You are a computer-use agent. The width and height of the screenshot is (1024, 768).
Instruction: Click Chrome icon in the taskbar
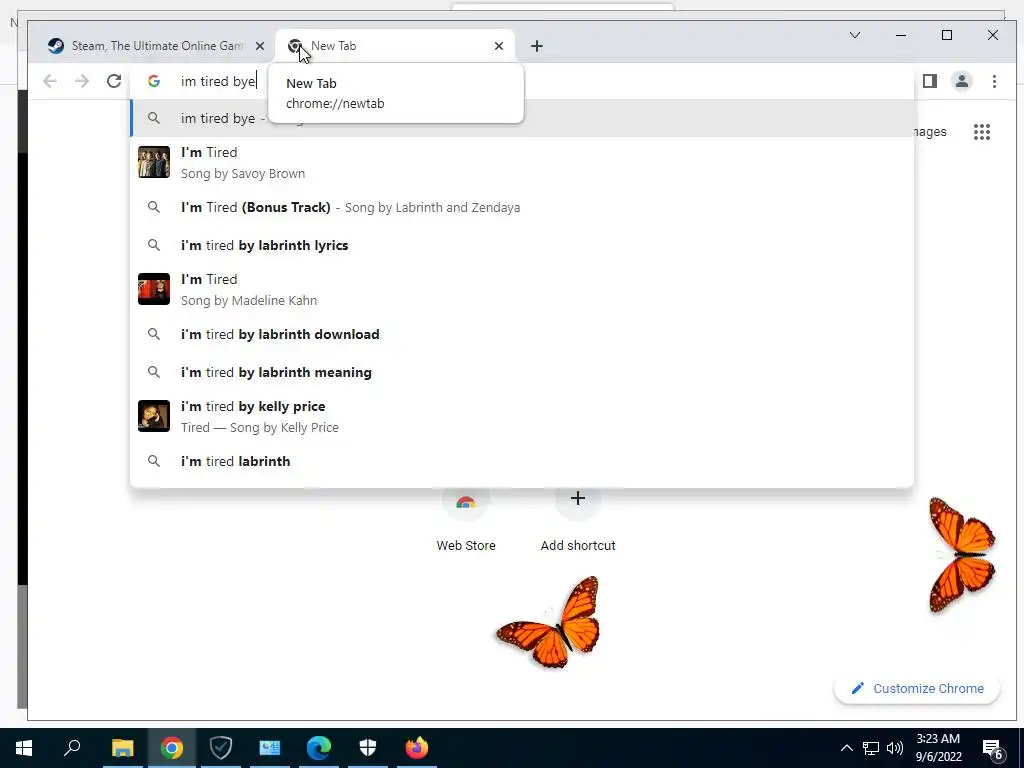pos(172,748)
